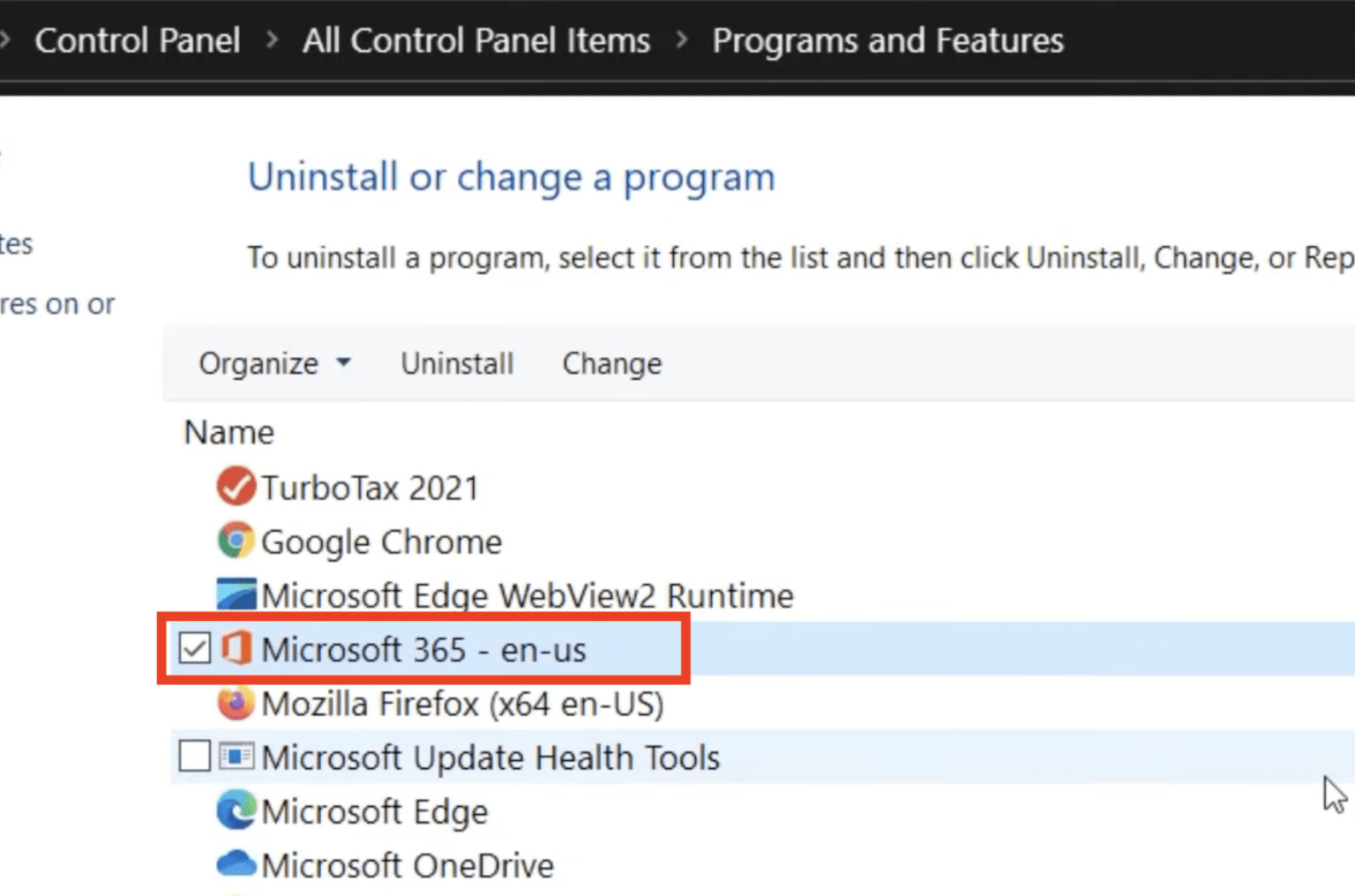The image size is (1355, 896).
Task: Click the Change button
Action: [x=611, y=362]
